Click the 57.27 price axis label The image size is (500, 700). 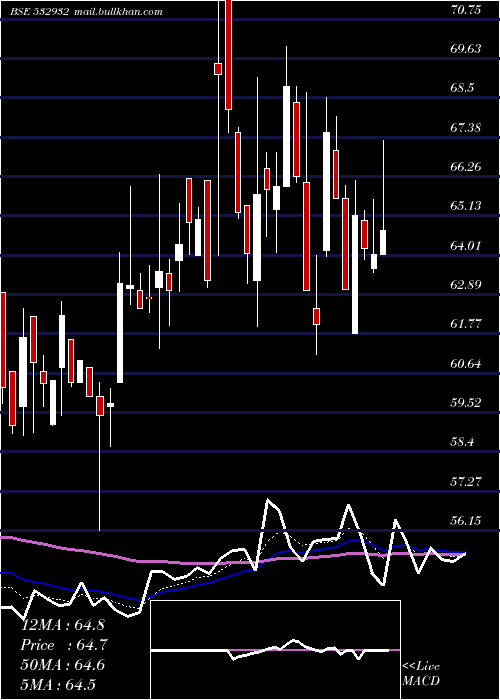point(466,481)
